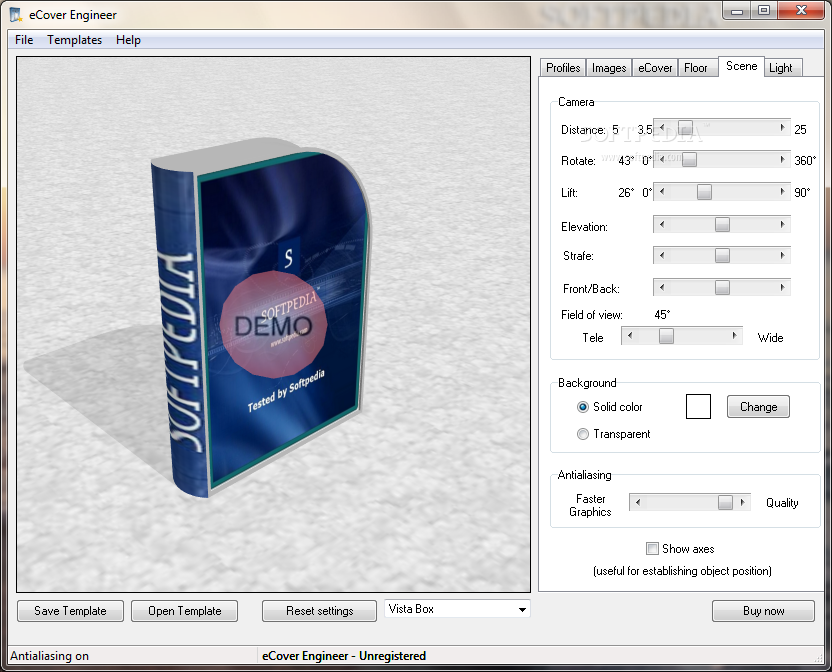Click the Field of view slider thumb
This screenshot has height=672, width=832.
666,335
